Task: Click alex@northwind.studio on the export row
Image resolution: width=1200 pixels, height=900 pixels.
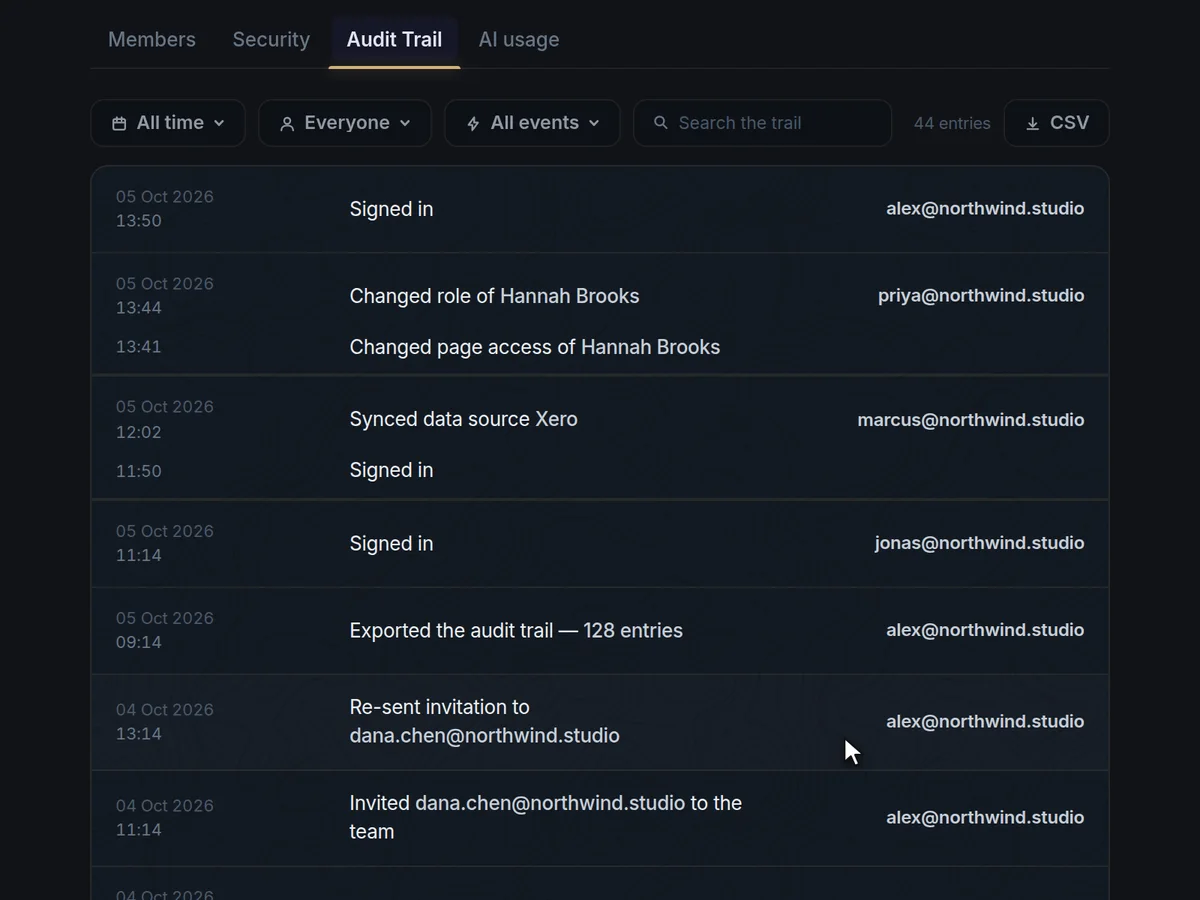Action: [x=985, y=630]
